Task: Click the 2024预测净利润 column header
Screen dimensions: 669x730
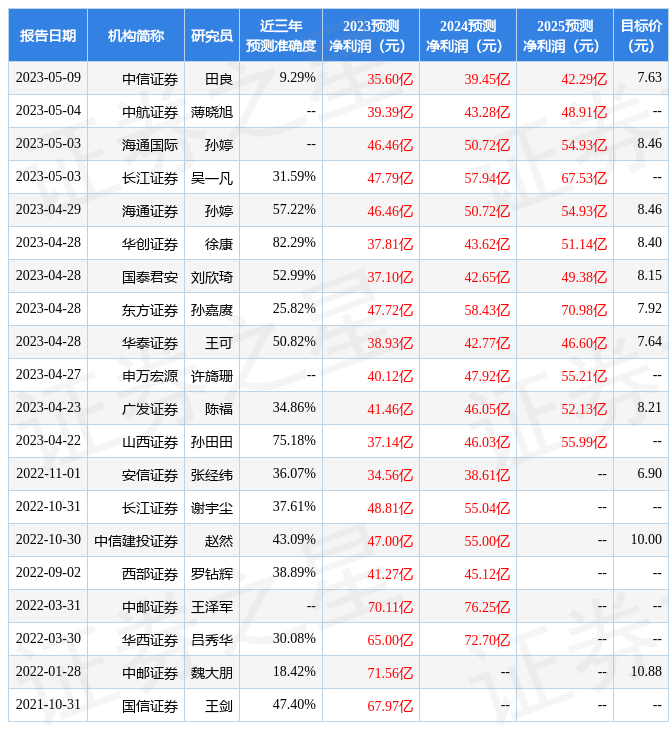Action: click(468, 35)
